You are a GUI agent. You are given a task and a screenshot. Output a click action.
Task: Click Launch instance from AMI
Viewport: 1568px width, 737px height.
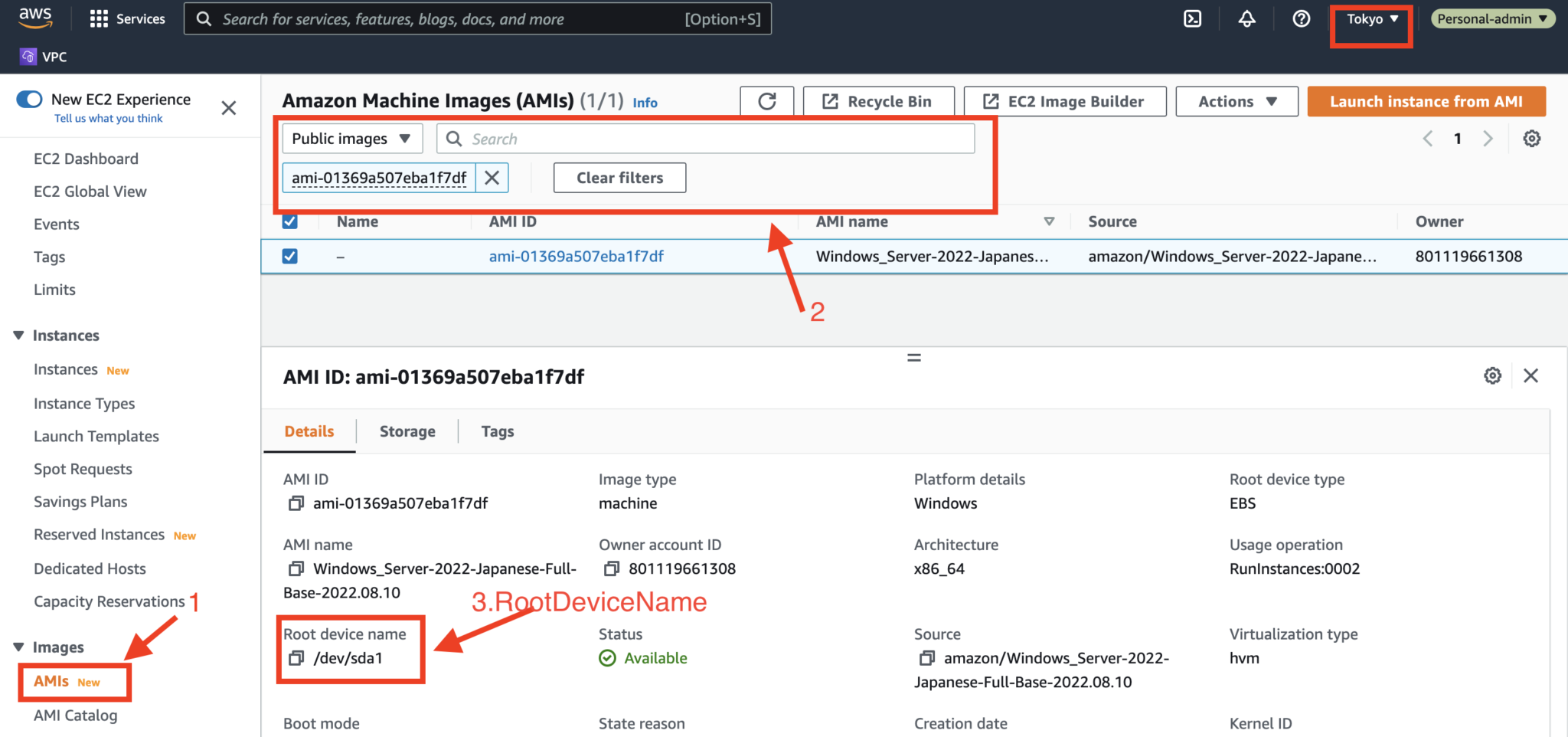(1426, 100)
